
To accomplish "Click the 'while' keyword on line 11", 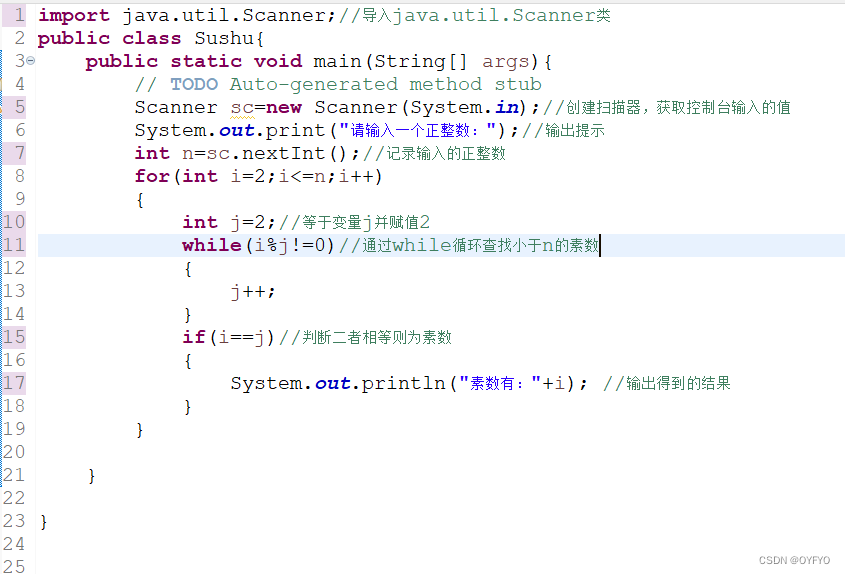I will pos(212,245).
